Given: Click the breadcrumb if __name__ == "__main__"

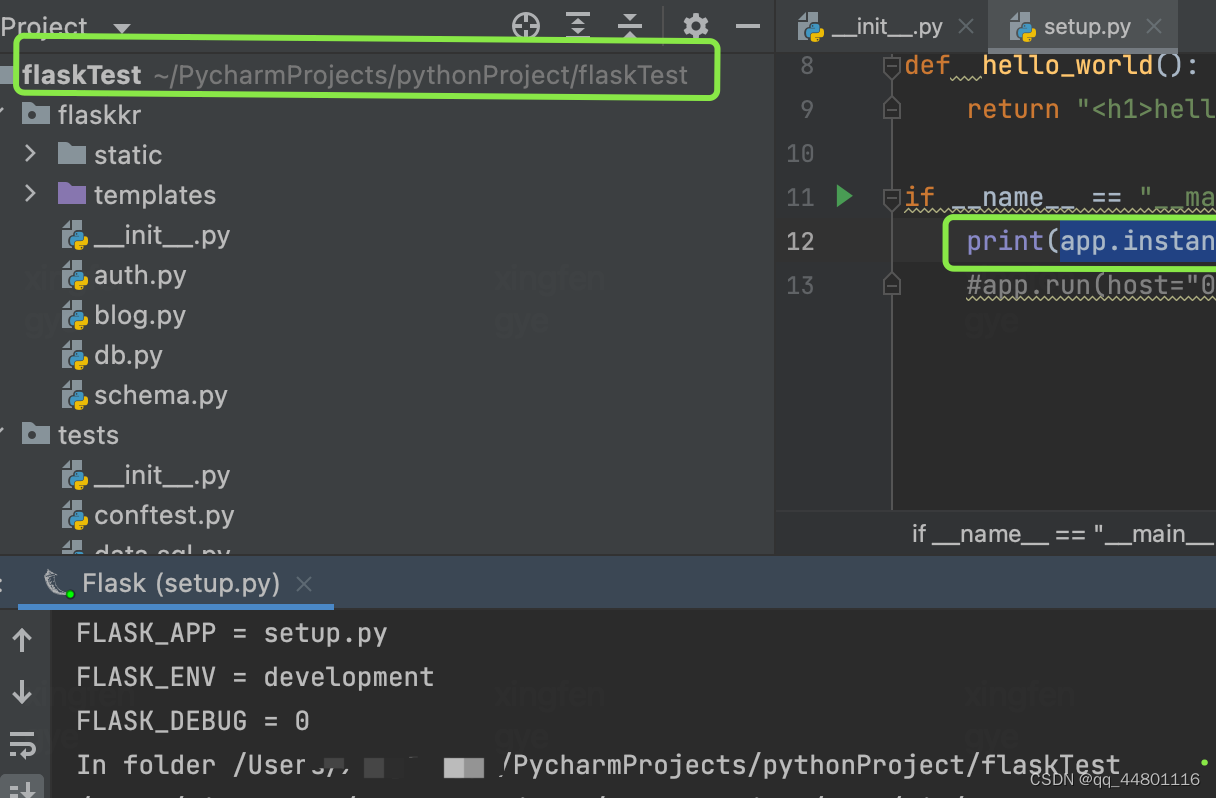Looking at the screenshot, I should pyautogui.click(x=1062, y=534).
